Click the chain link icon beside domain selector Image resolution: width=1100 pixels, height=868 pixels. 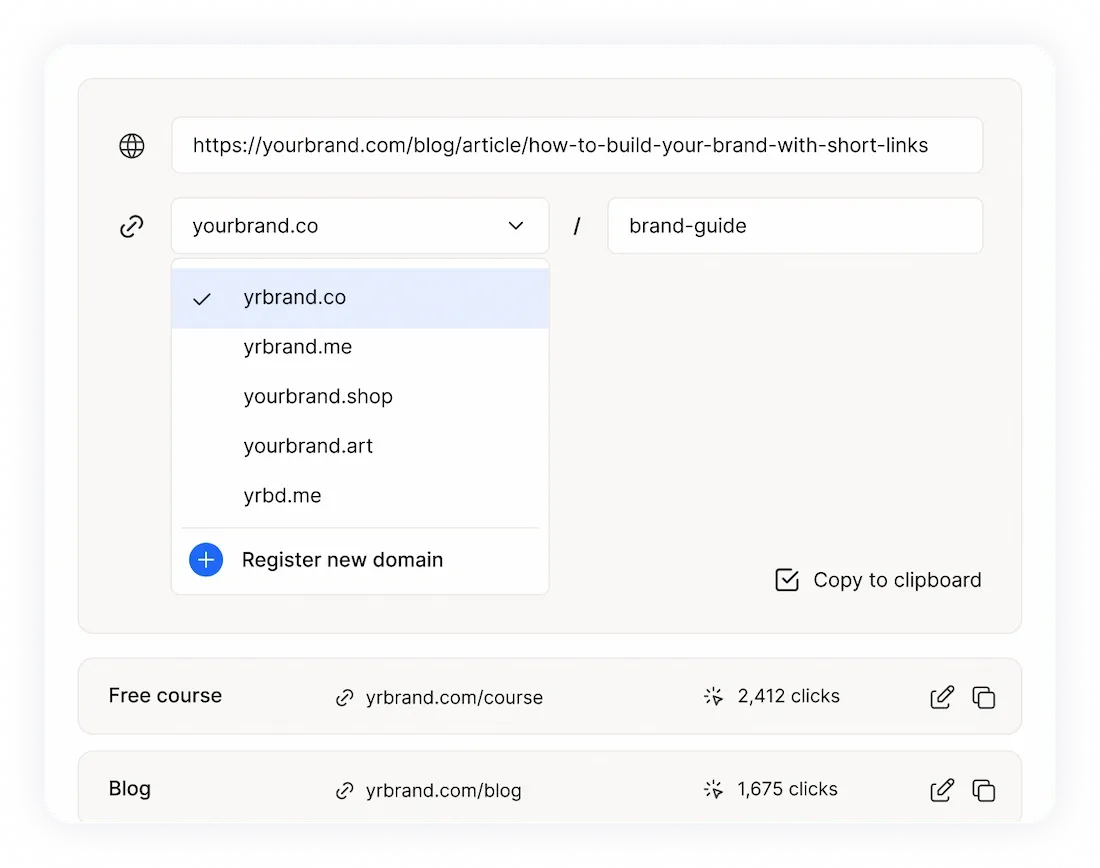pos(132,226)
